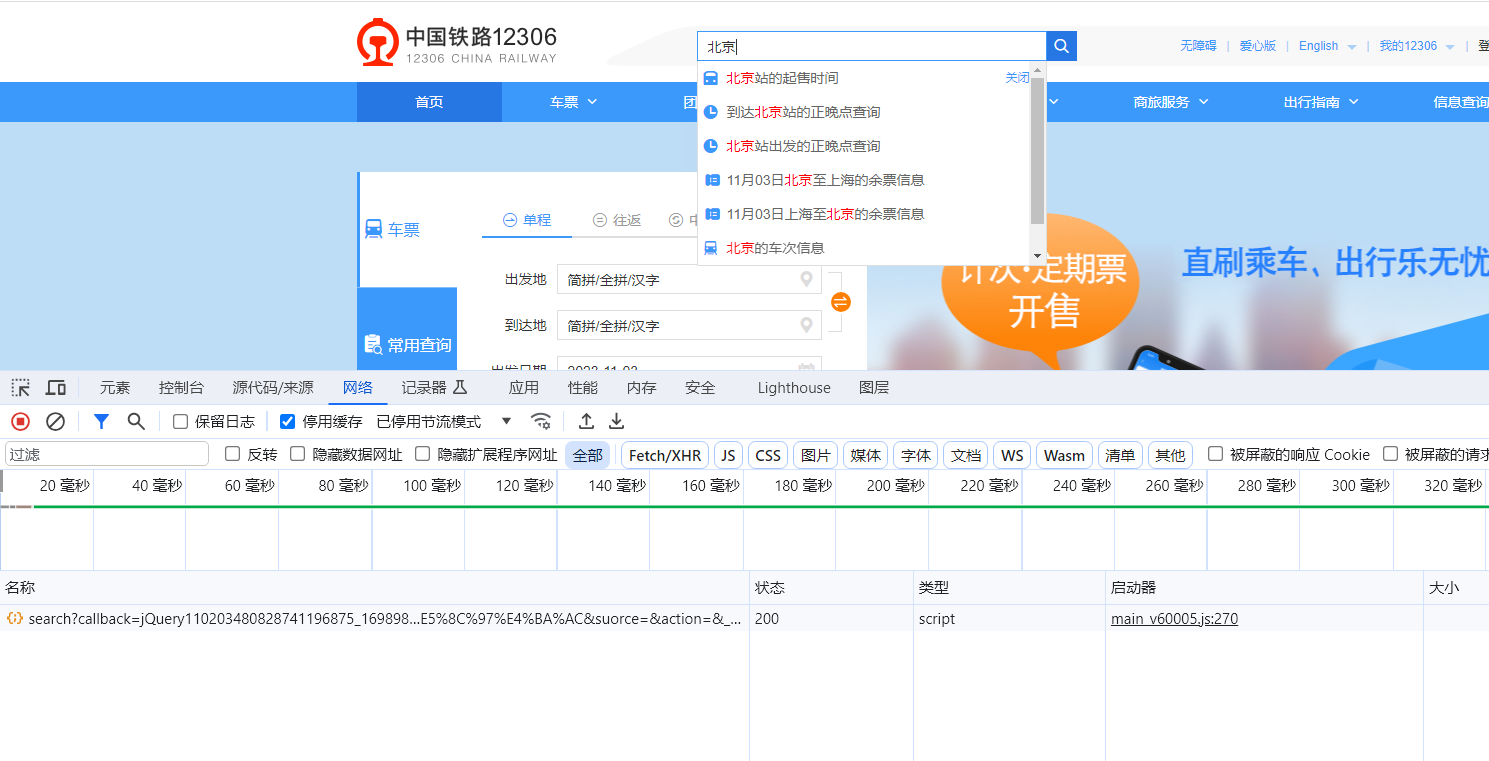Filter requests by Fetch/XHR

665,455
